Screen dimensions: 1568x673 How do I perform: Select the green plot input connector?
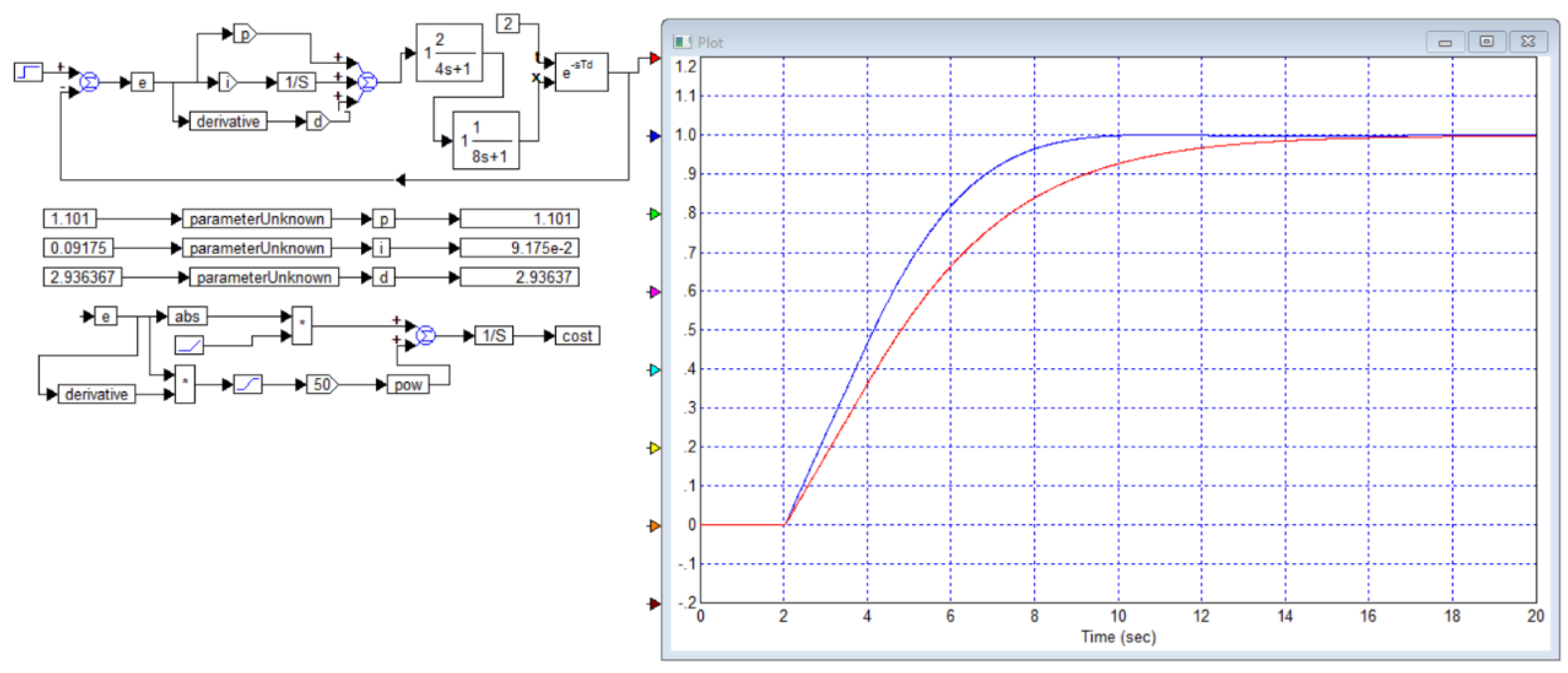pyautogui.click(x=654, y=214)
